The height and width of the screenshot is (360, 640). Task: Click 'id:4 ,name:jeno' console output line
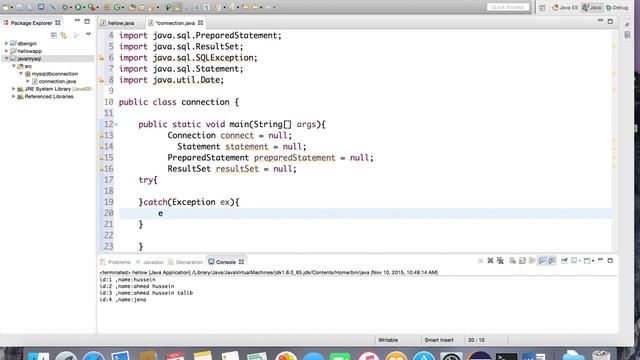tap(123, 300)
